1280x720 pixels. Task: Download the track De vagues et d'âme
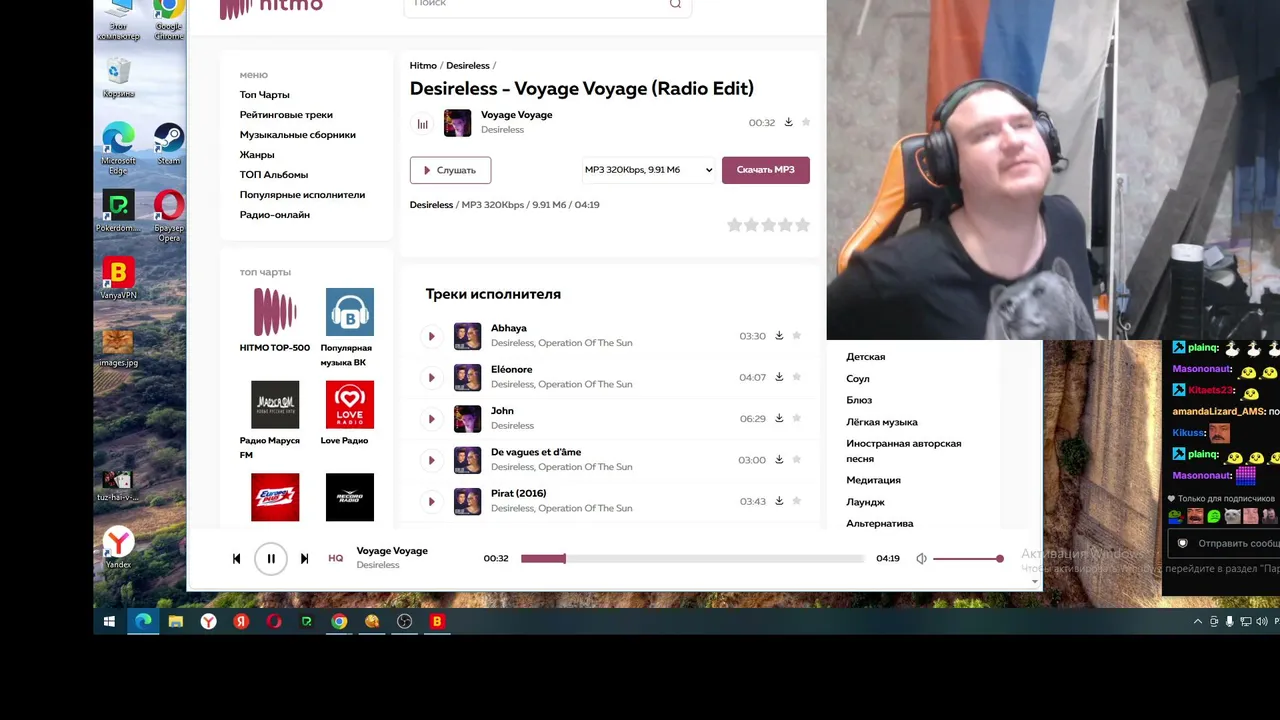[779, 459]
